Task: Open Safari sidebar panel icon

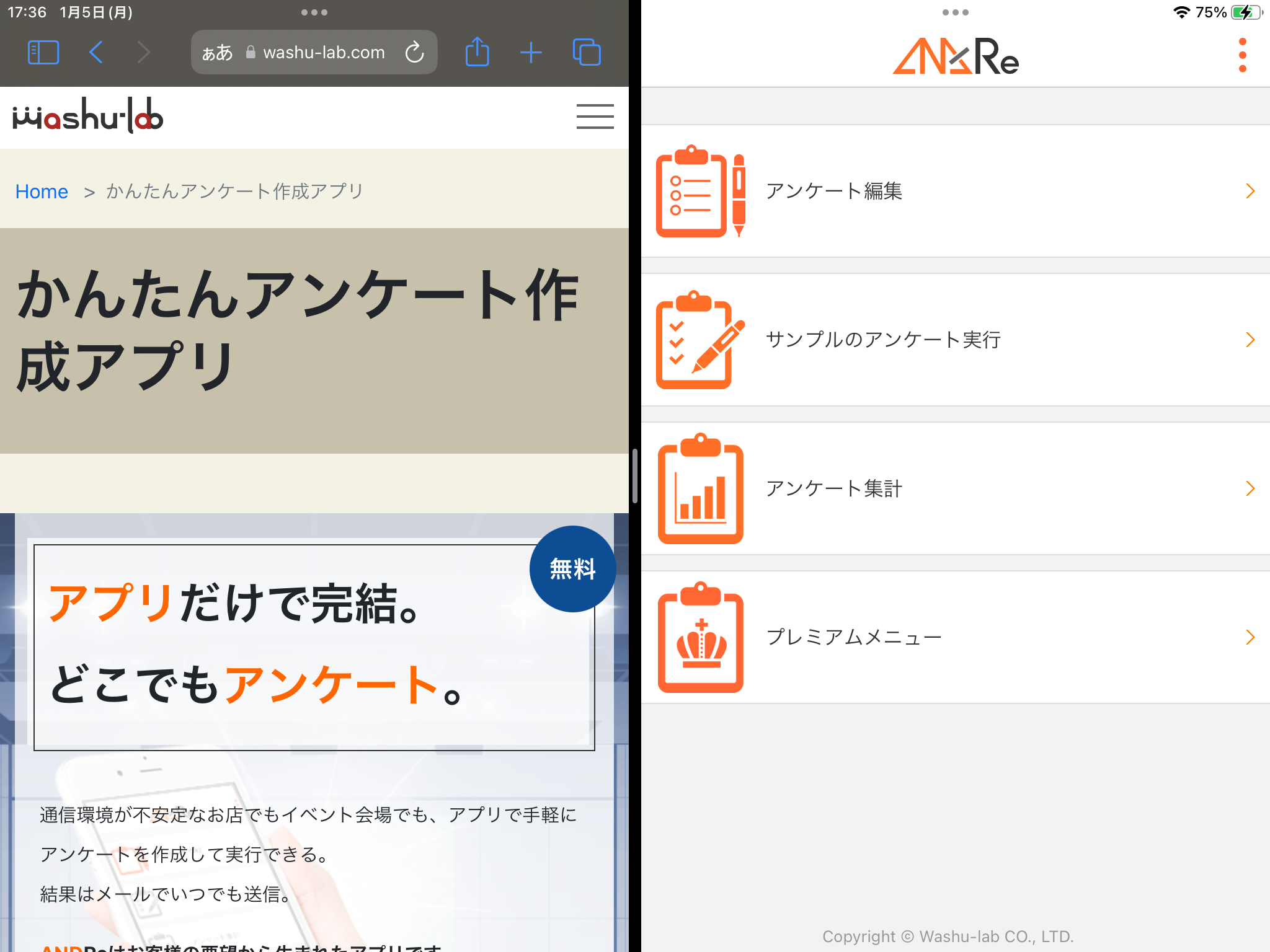Action: tap(43, 53)
